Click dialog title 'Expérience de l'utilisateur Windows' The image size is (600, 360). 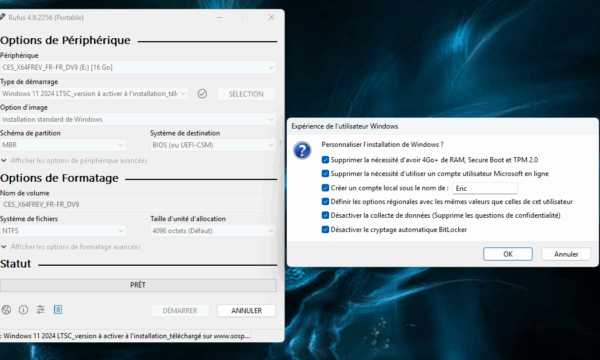coord(344,126)
